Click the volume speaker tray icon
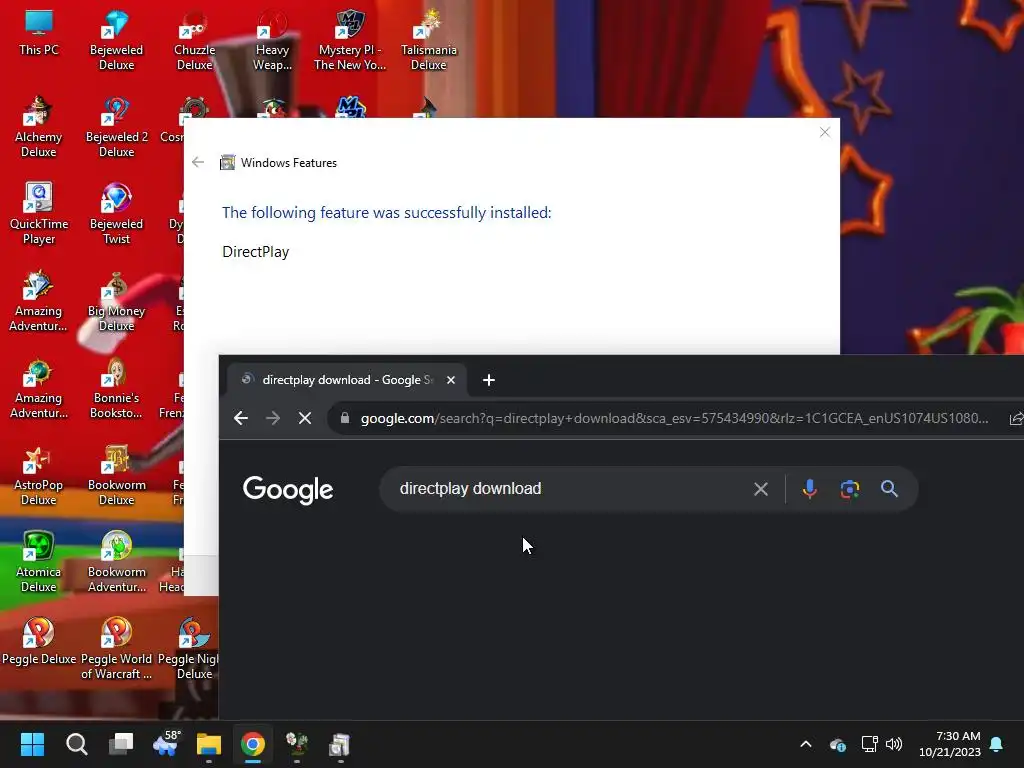The height and width of the screenshot is (768, 1024). (x=894, y=744)
